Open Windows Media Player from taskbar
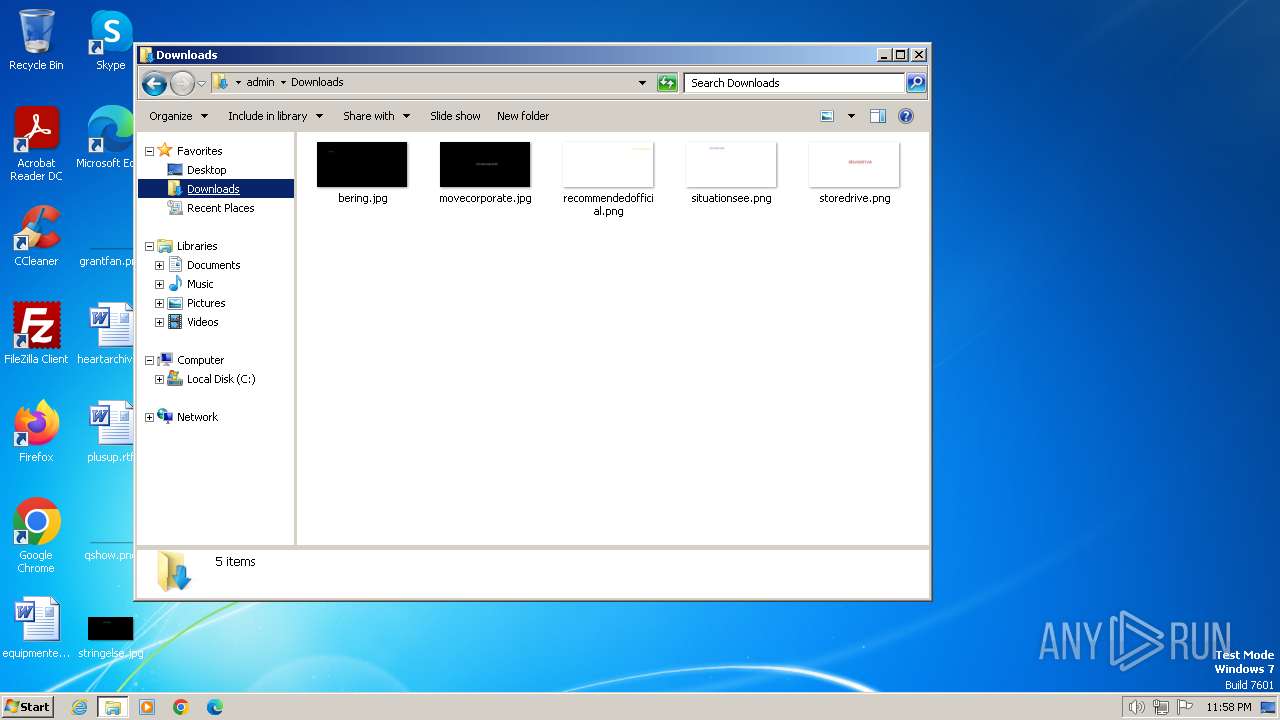This screenshot has height=720, width=1280. pos(147,707)
